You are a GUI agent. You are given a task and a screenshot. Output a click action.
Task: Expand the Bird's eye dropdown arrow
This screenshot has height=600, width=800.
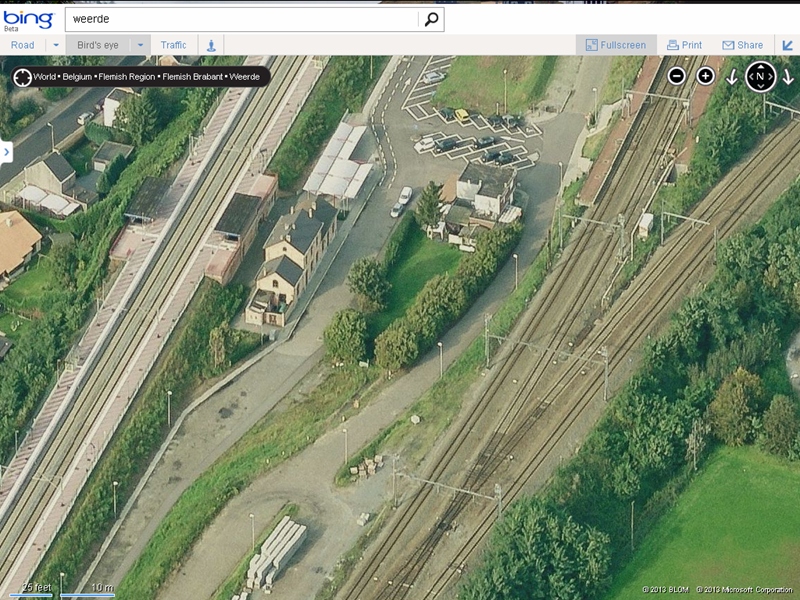140,45
